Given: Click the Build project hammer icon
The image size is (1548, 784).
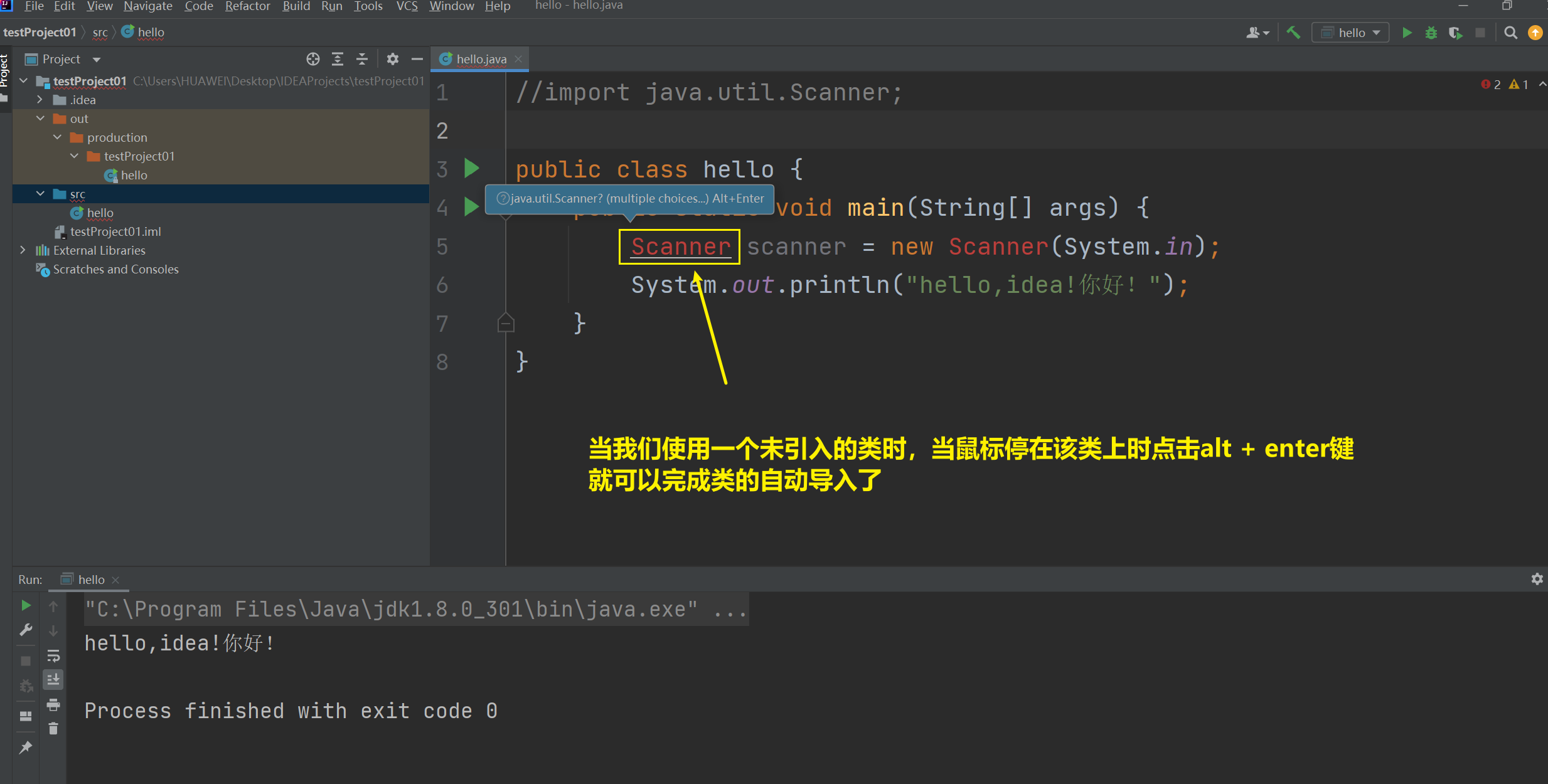Looking at the screenshot, I should point(1293,33).
